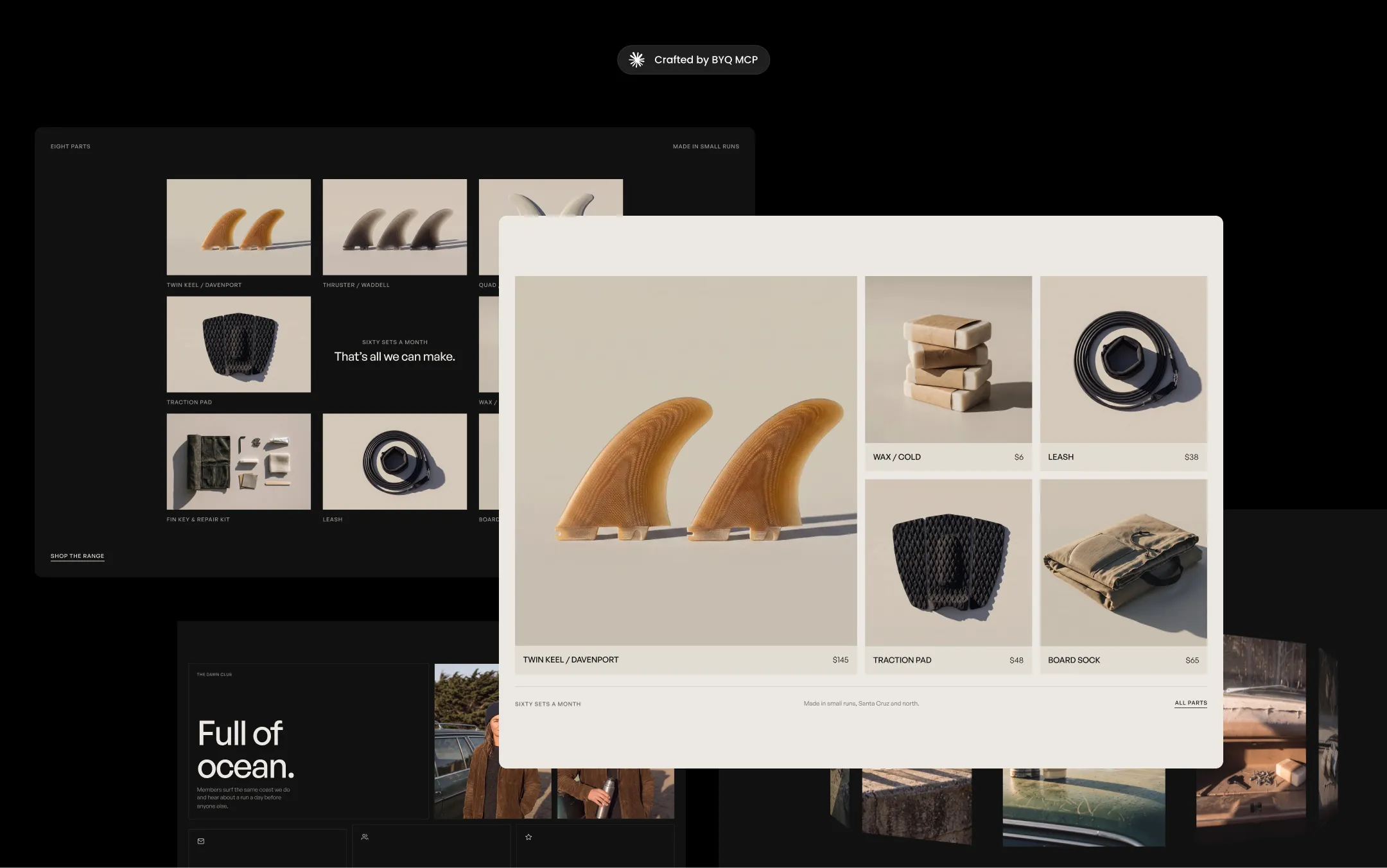
Task: Open the Board Sock $65 product card
Action: [x=1123, y=577]
